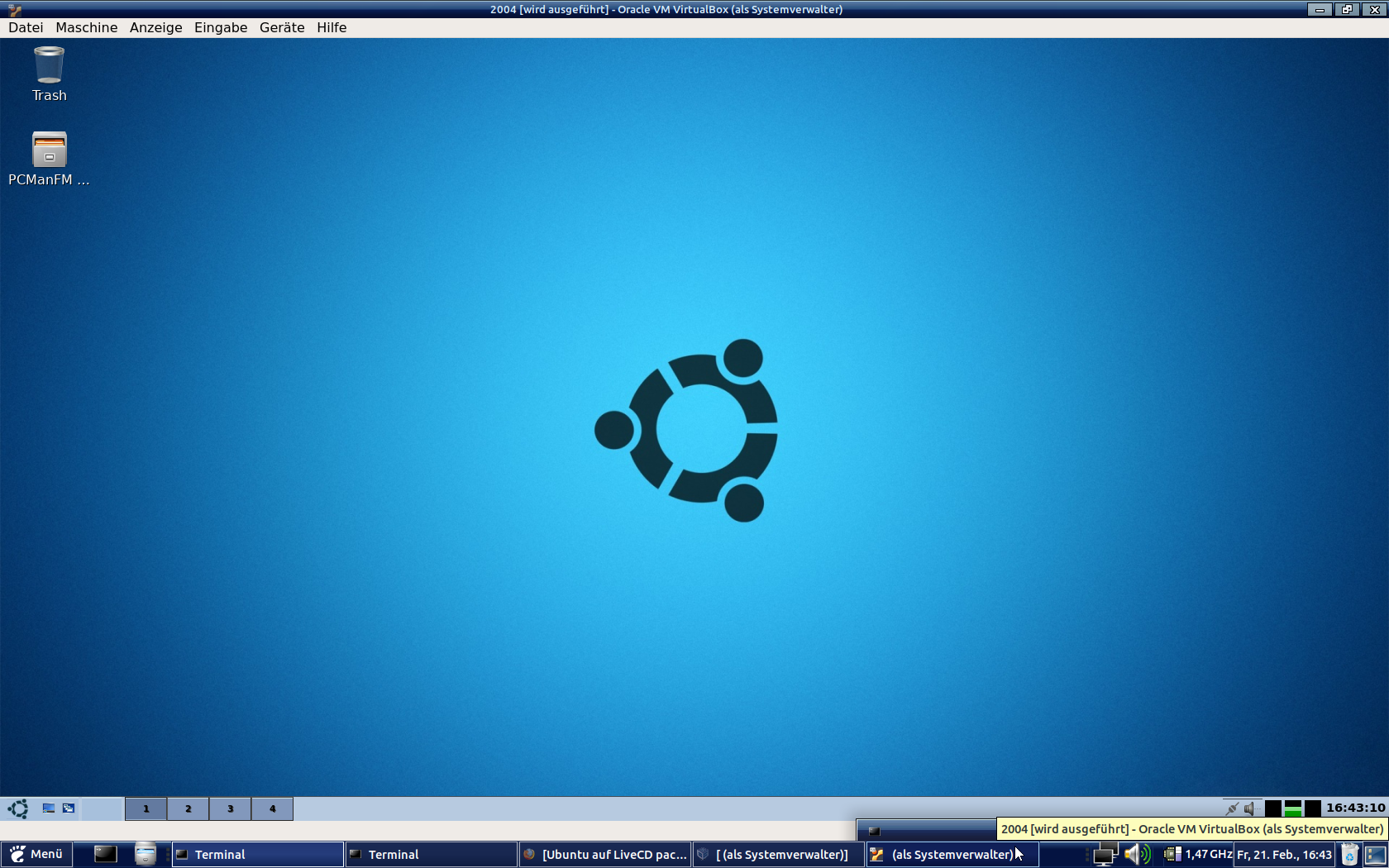Image resolution: width=1389 pixels, height=868 pixels.
Task: Open the Datei menu of VirtualBox
Action: point(25,27)
